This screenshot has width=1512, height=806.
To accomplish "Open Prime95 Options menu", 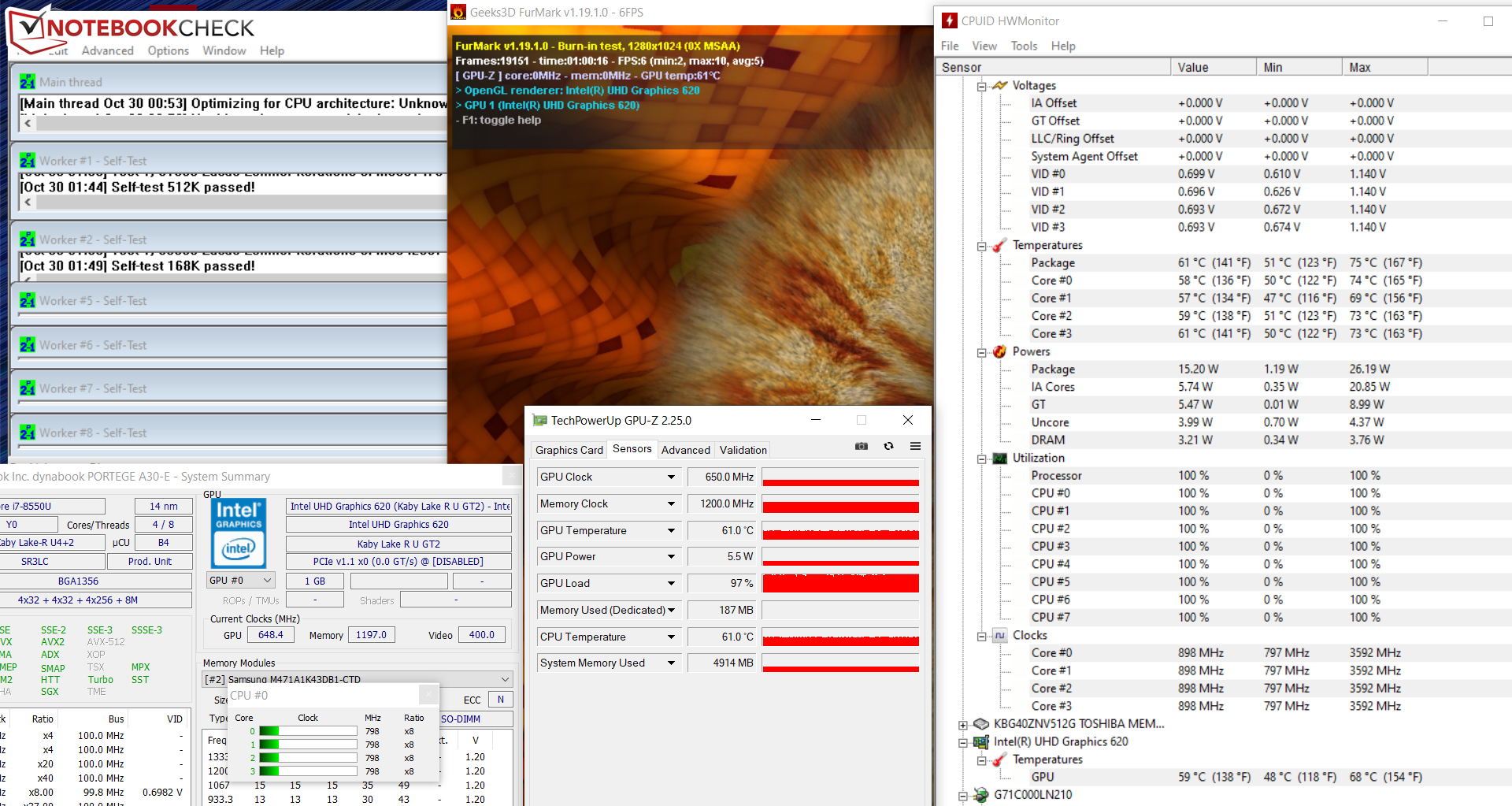I will click(x=169, y=50).
